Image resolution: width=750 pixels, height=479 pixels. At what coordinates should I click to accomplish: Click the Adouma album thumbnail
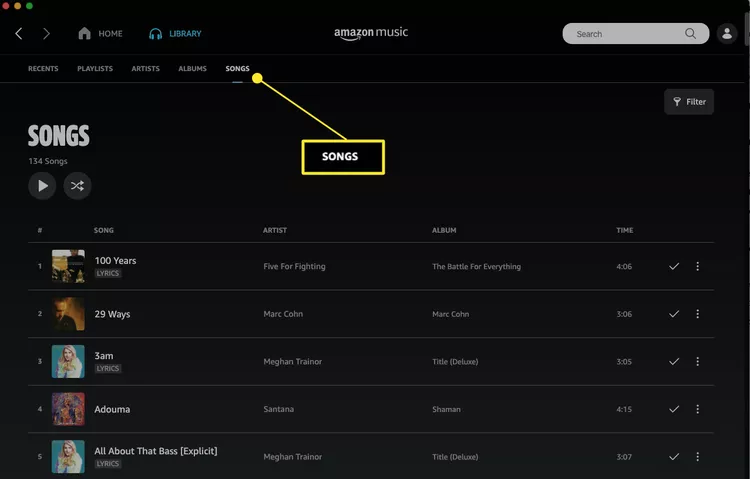point(68,409)
